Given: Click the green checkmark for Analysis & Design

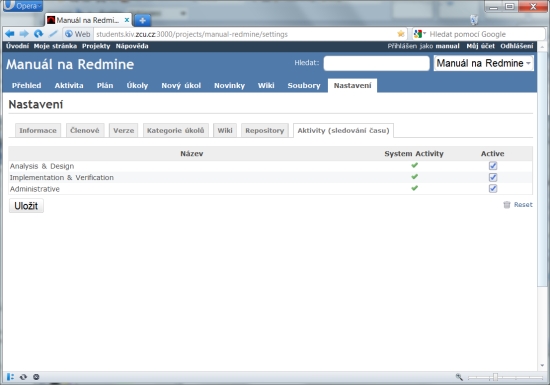Looking at the screenshot, I should pyautogui.click(x=415, y=165).
